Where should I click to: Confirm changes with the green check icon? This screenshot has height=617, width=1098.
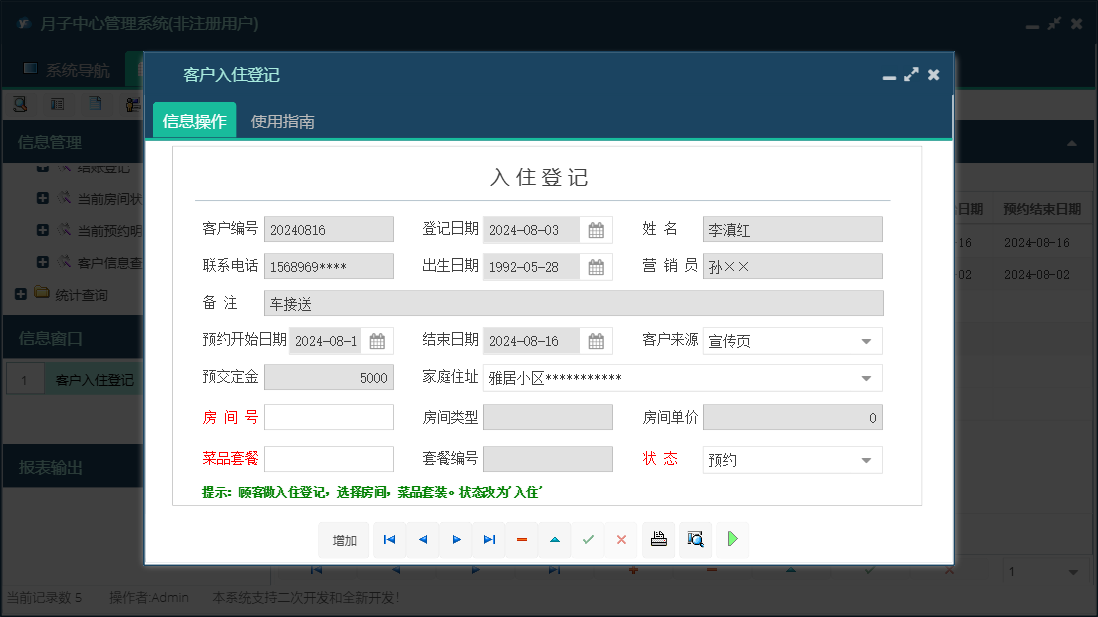[x=588, y=540]
